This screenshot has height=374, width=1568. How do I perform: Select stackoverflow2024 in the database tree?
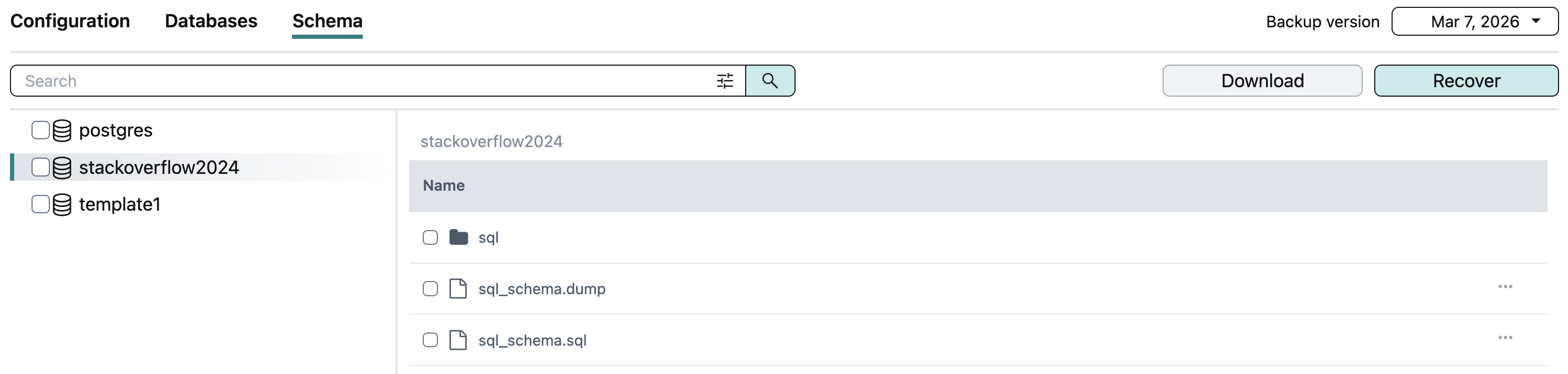pos(159,168)
